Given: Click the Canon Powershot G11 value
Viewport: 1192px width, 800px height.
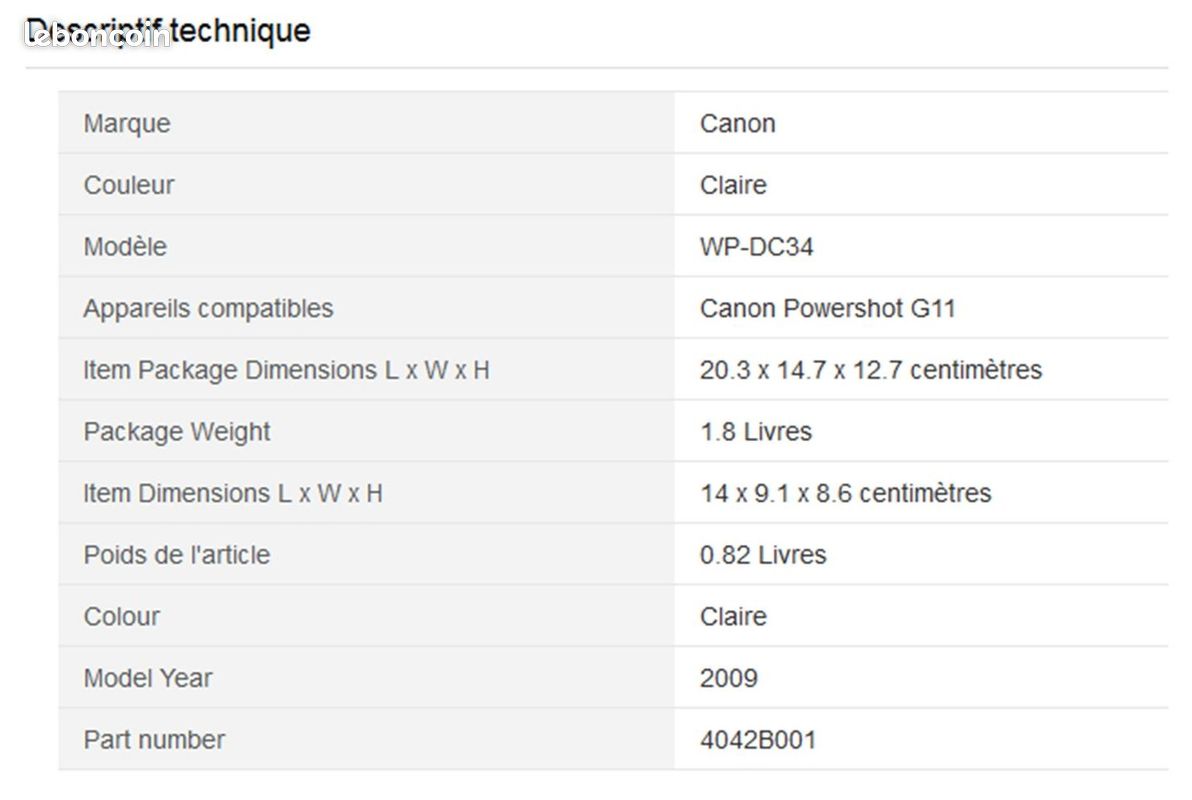Looking at the screenshot, I should click(x=827, y=308).
